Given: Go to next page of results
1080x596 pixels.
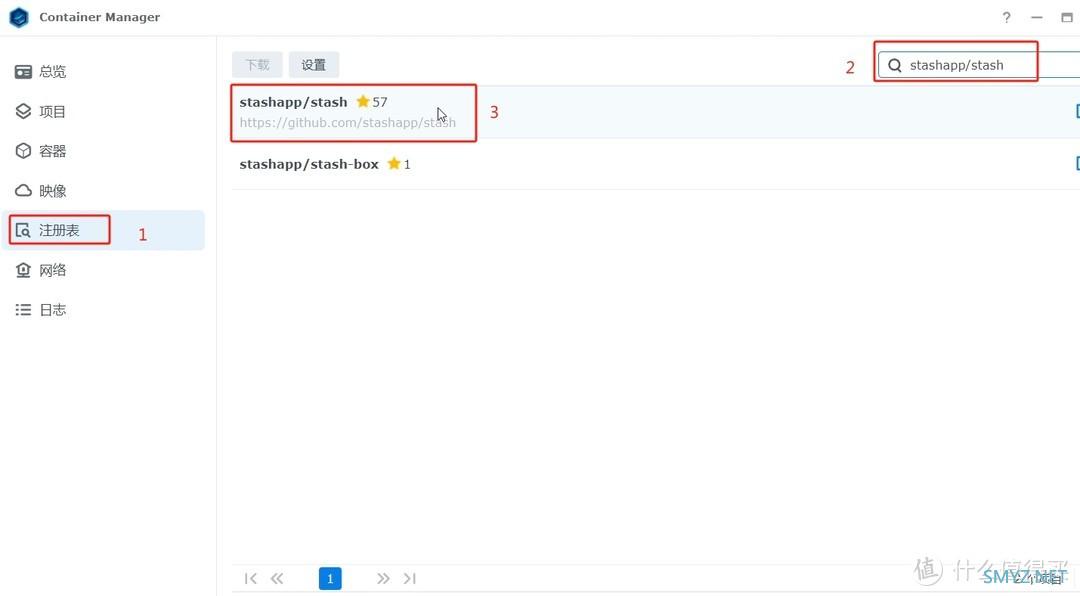Looking at the screenshot, I should pos(383,579).
